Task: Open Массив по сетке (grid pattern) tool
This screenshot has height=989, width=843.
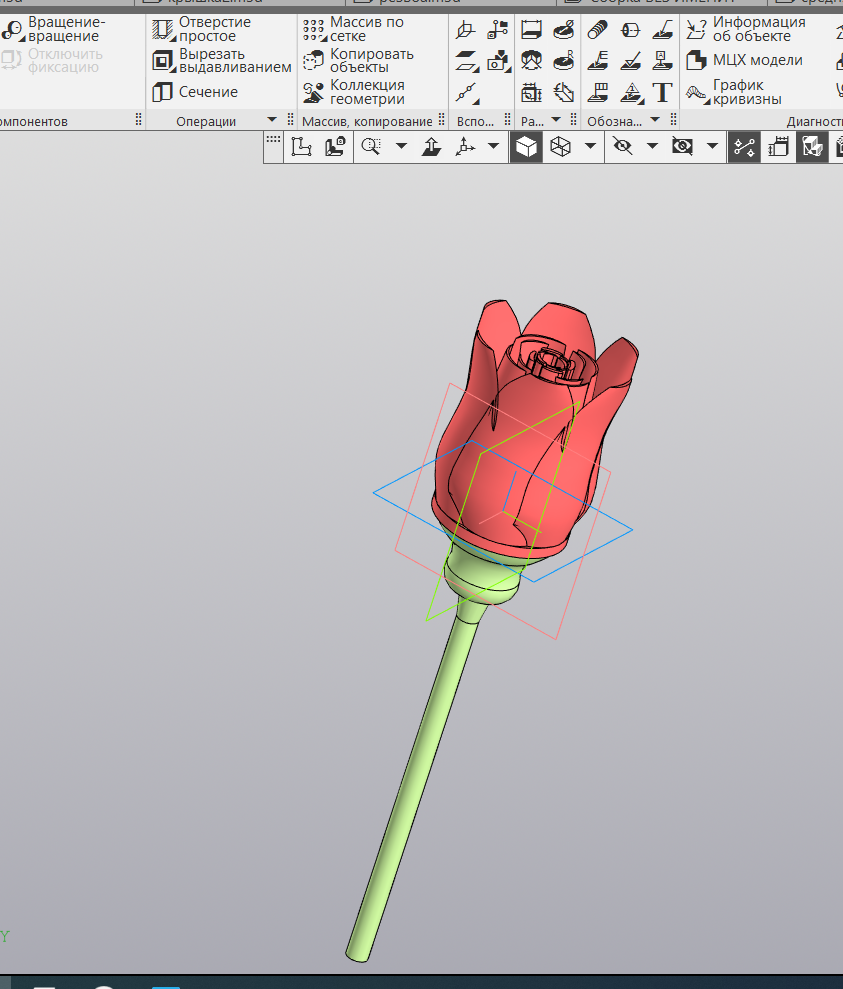Action: [366, 29]
